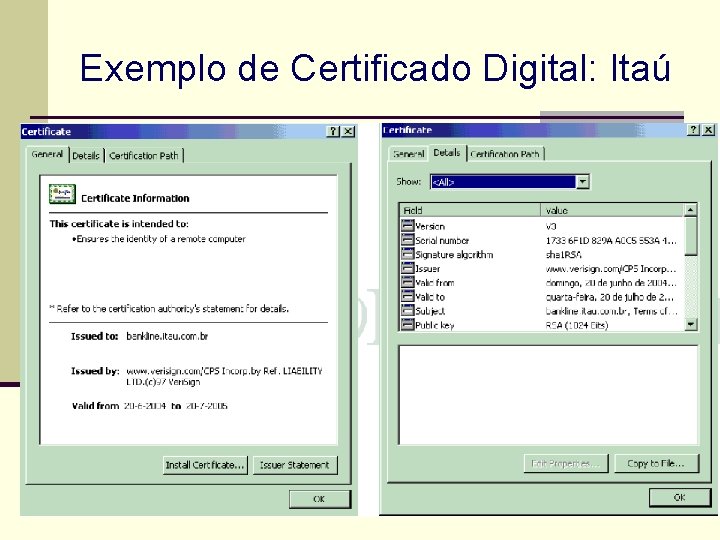The height and width of the screenshot is (540, 720).
Task: Select the <All> value in Show combo box
Action: click(x=503, y=182)
